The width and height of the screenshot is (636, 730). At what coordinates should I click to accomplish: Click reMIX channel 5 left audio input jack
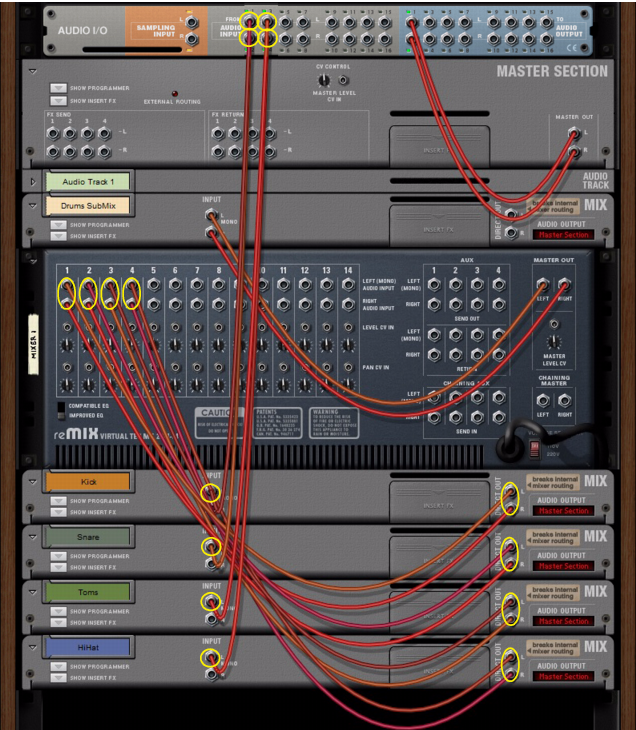coord(153,284)
